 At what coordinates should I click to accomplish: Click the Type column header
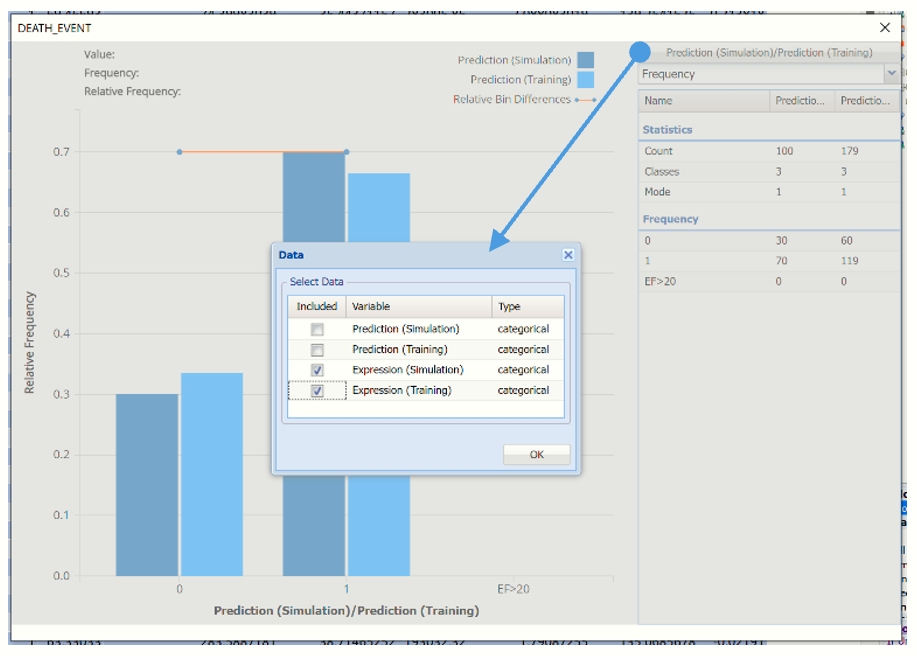pyautogui.click(x=527, y=307)
